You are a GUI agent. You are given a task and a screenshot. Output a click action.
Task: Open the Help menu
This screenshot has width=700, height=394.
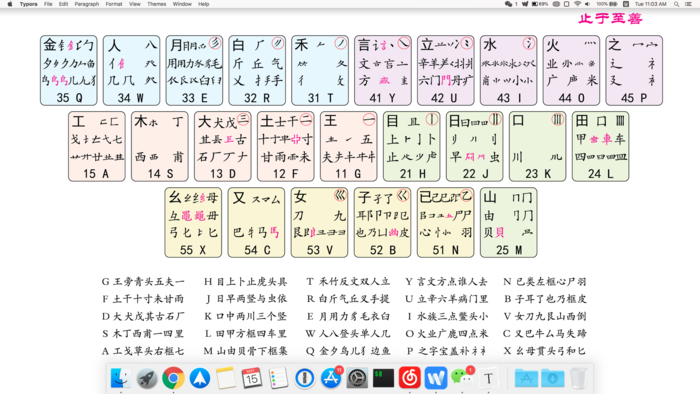click(204, 4)
